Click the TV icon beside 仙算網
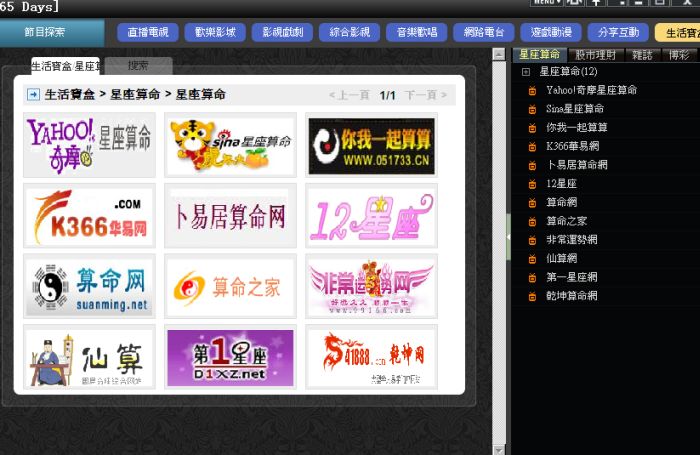The height and width of the screenshot is (455, 700). [532, 259]
